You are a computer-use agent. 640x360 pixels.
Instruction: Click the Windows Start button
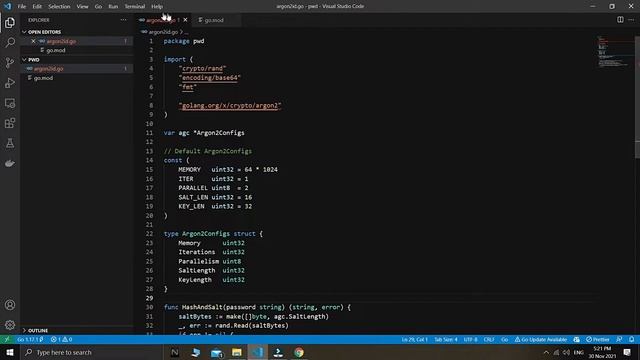click(x=10, y=352)
